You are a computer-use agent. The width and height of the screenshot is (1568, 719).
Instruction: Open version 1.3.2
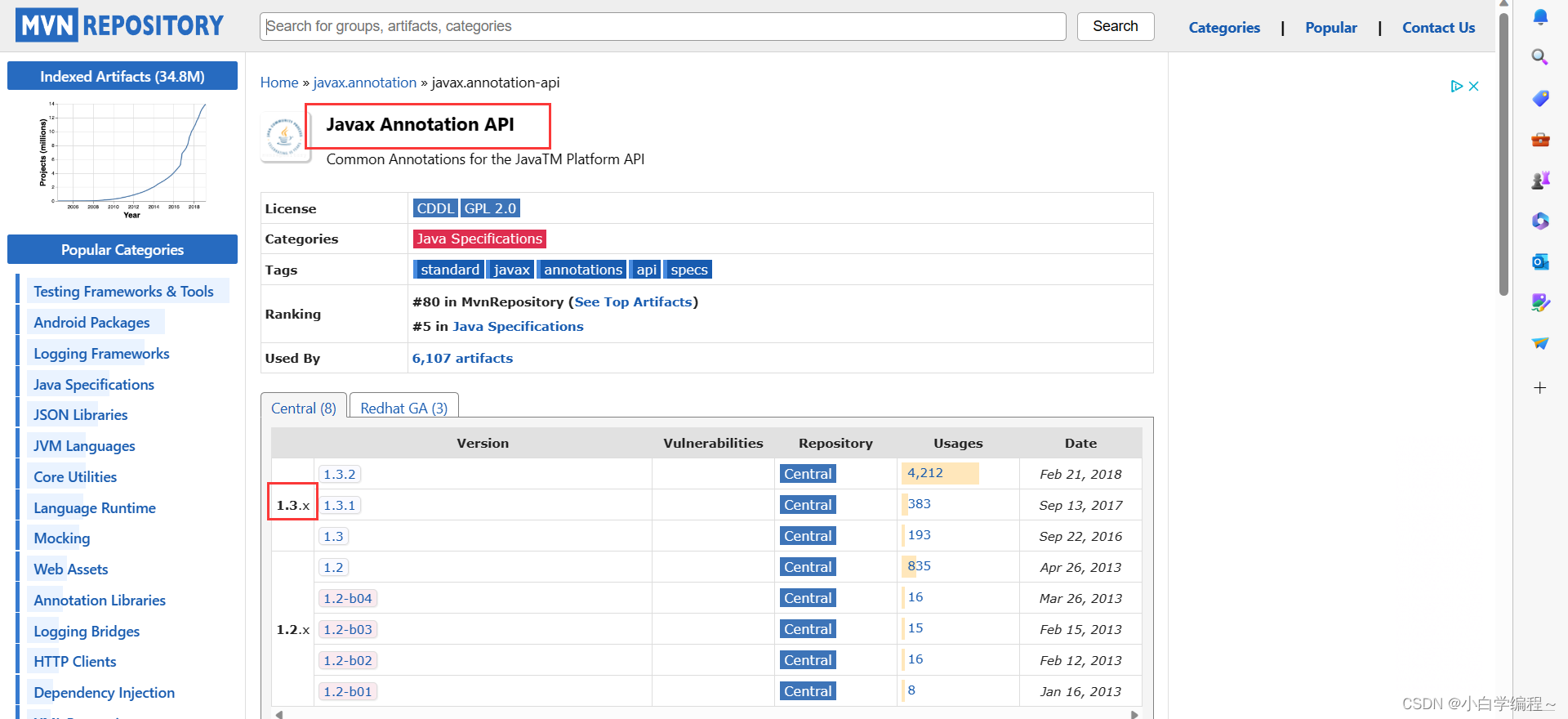click(340, 474)
